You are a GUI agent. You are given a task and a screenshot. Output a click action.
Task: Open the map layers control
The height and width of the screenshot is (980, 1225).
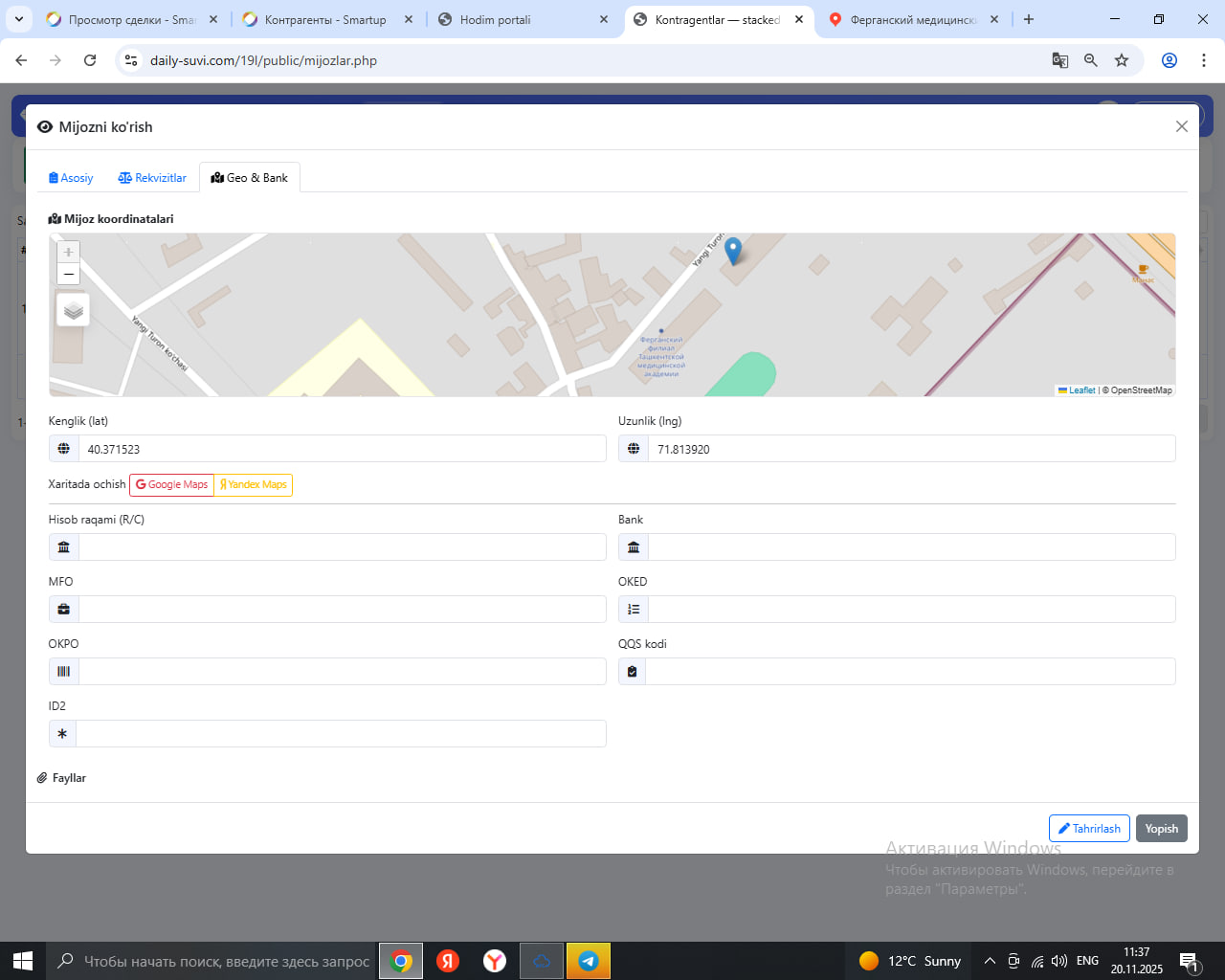(x=74, y=310)
